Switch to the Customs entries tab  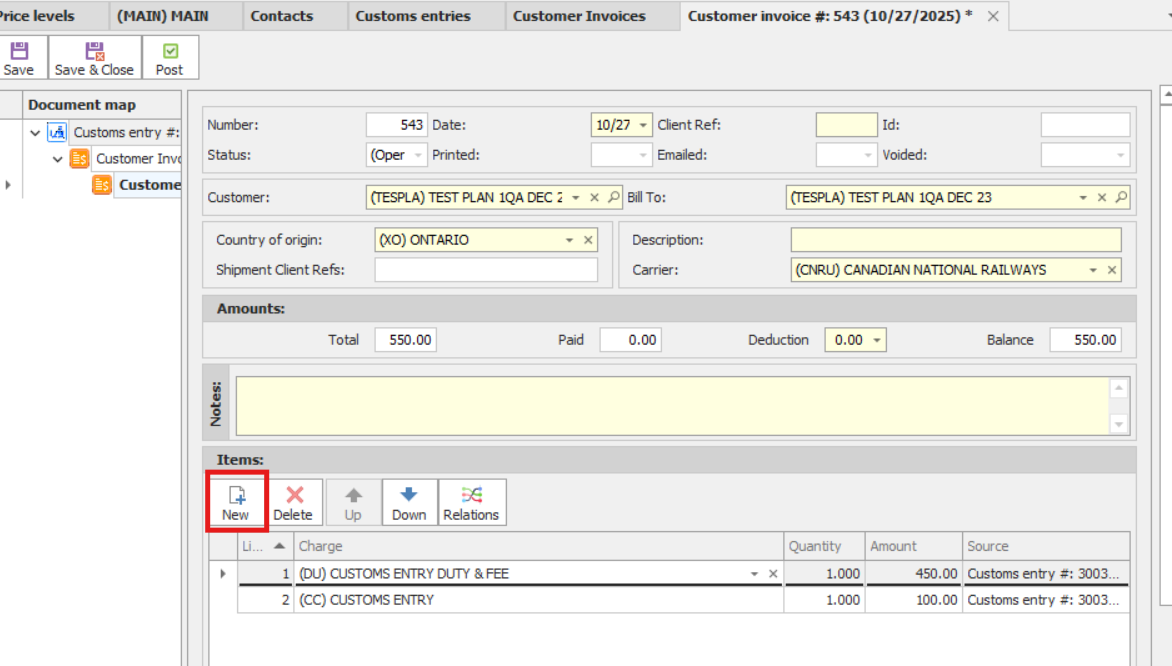(413, 15)
